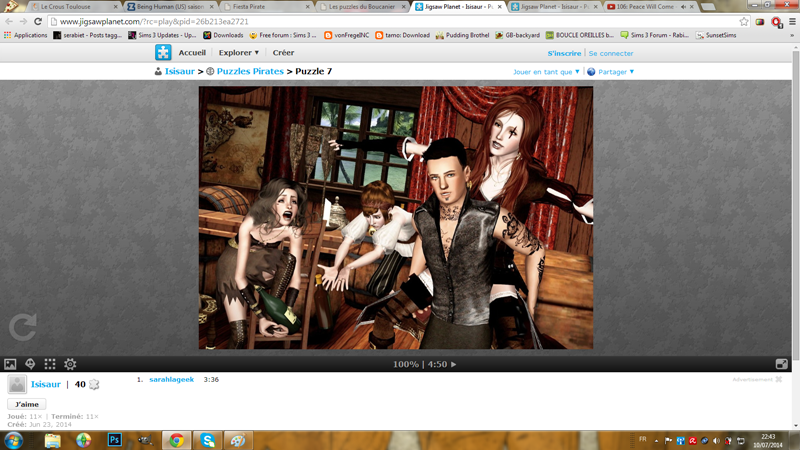Click Isisaur's avatar thumbnail
The height and width of the screenshot is (450, 800).
[17, 384]
